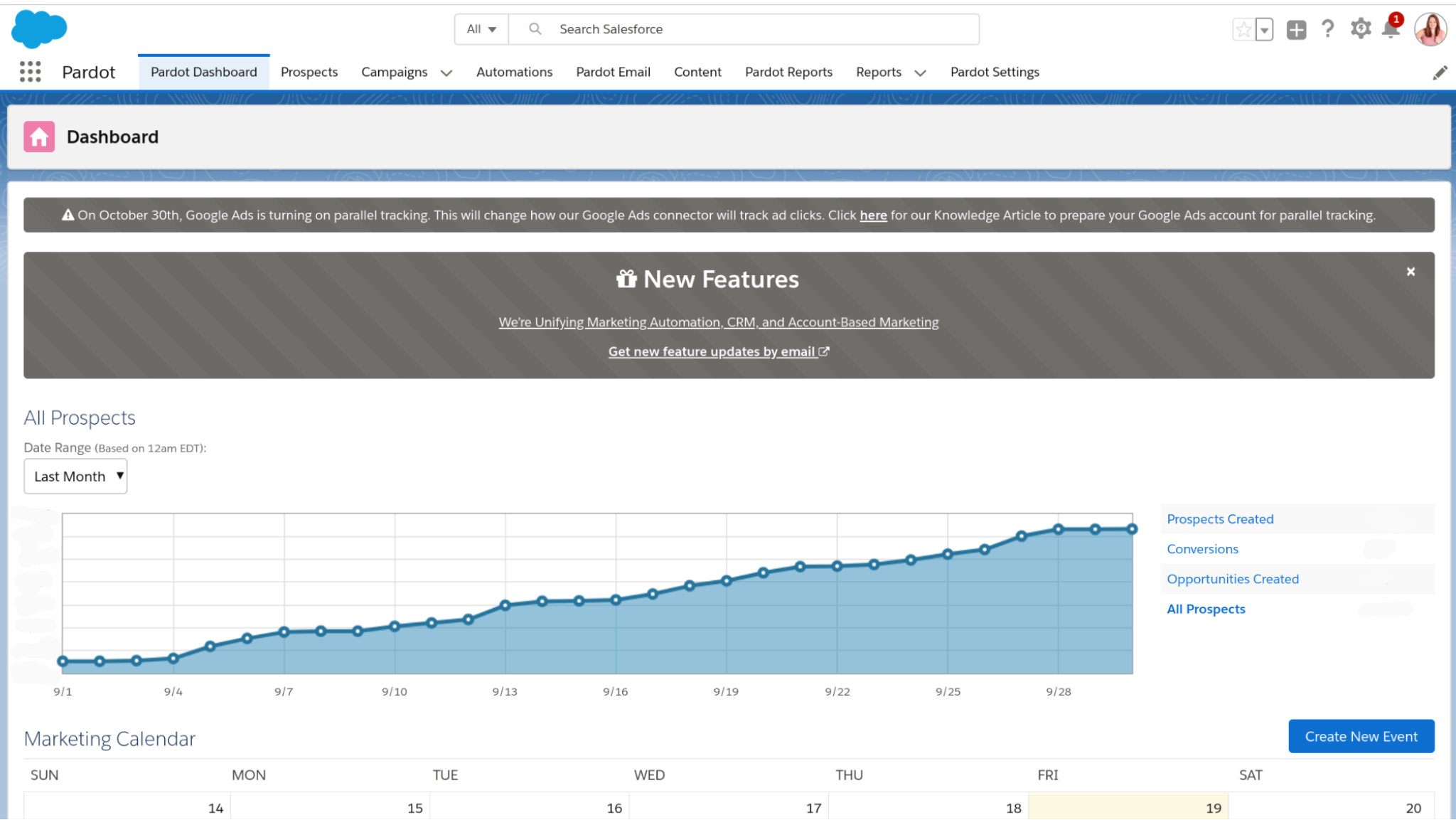Select the Prospects Created legend toggle
Viewport: 1456px width, 820px height.
[1221, 518]
